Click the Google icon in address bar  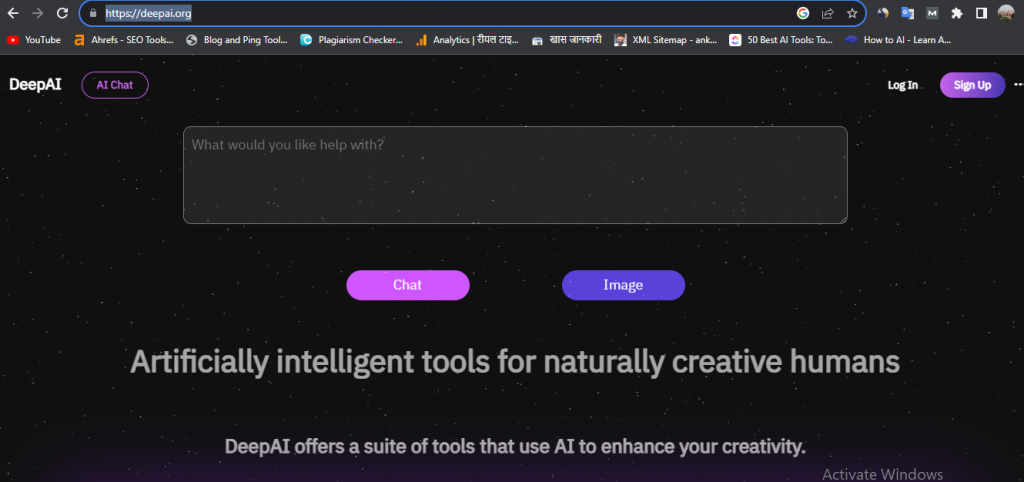point(803,14)
